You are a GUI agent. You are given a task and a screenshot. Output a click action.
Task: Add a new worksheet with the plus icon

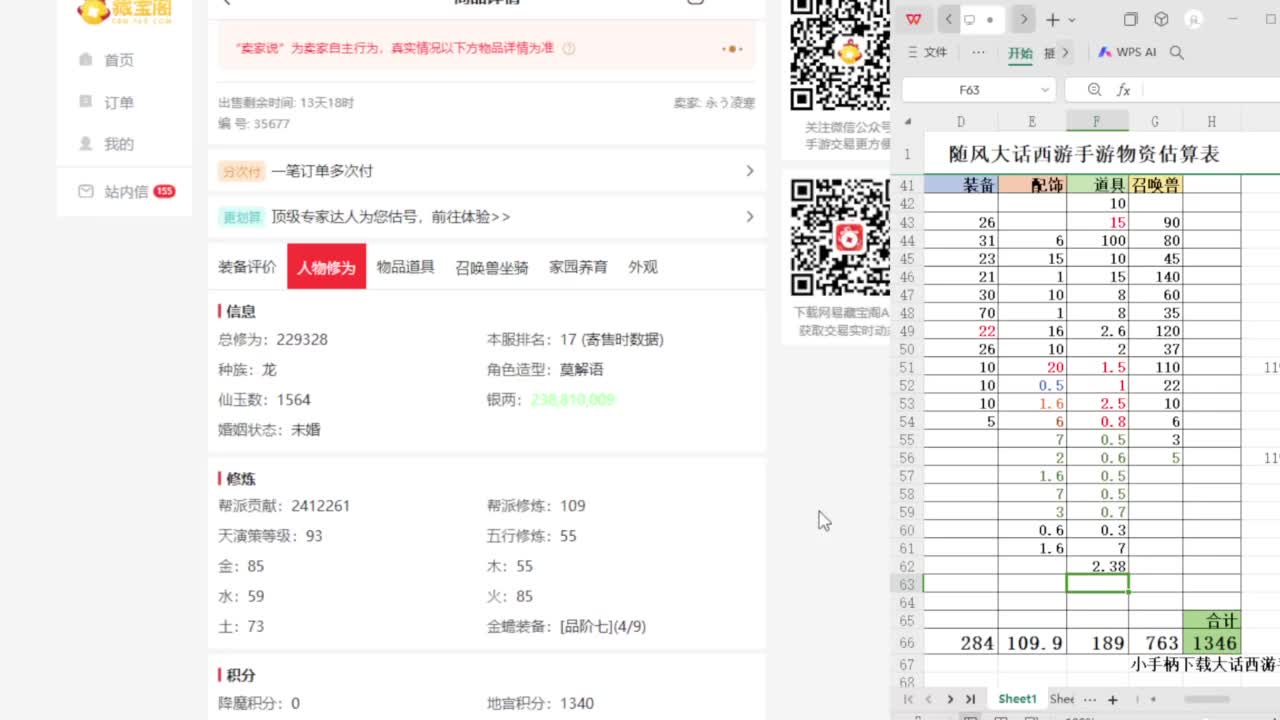click(x=1112, y=699)
